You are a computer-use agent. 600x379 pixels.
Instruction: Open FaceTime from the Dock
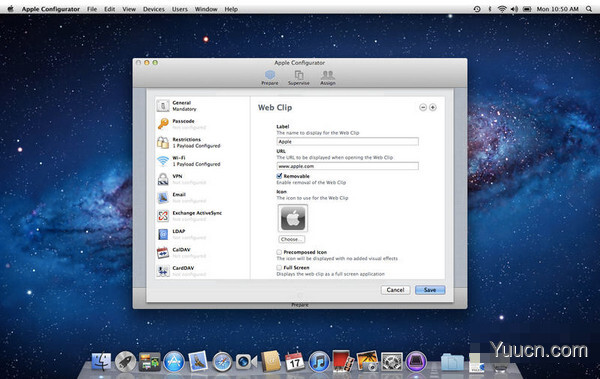point(246,361)
